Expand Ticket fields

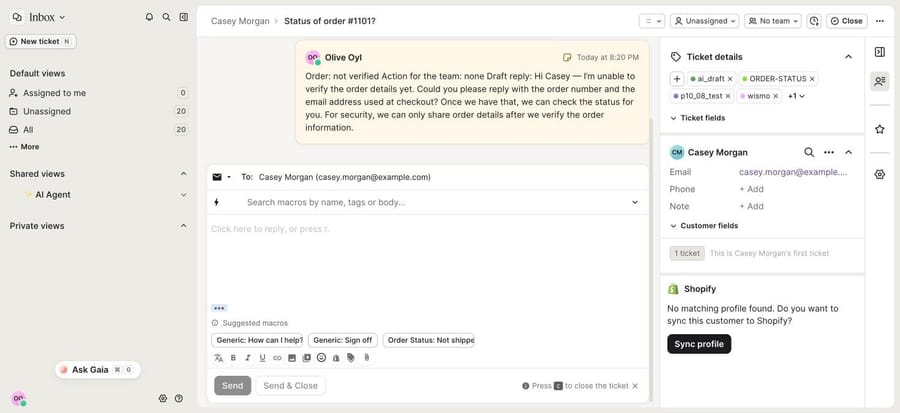(x=697, y=118)
